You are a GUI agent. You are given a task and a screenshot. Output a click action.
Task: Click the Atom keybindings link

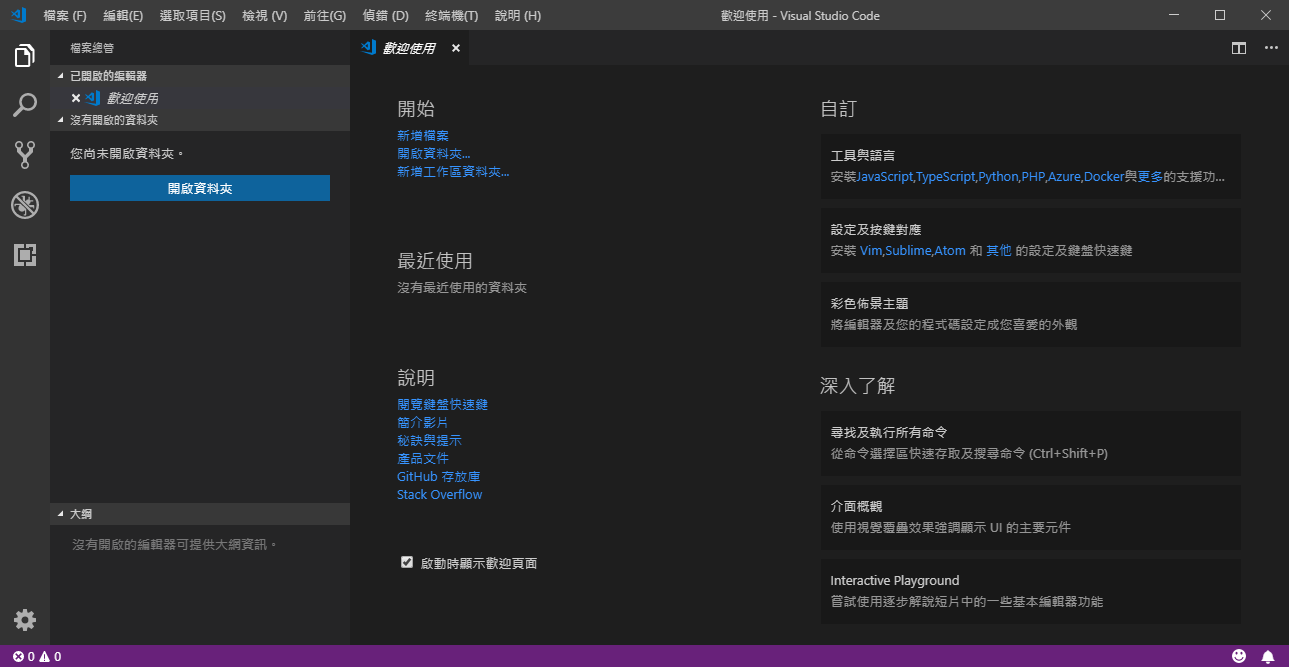click(x=950, y=251)
